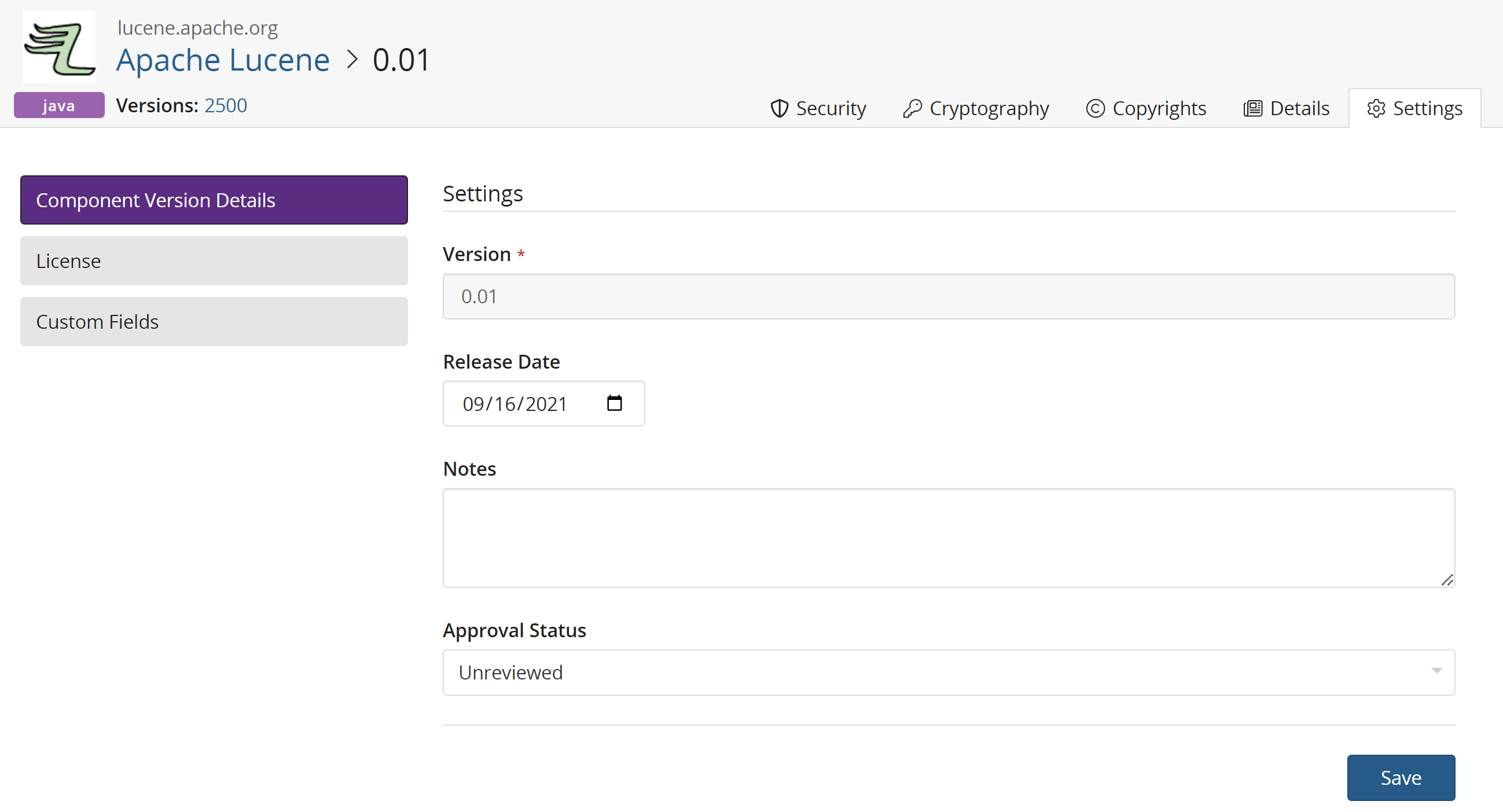Screen dimensions: 1503x812
Task: Navigate via the Apache Lucene breadcrumb
Action: [x=222, y=60]
